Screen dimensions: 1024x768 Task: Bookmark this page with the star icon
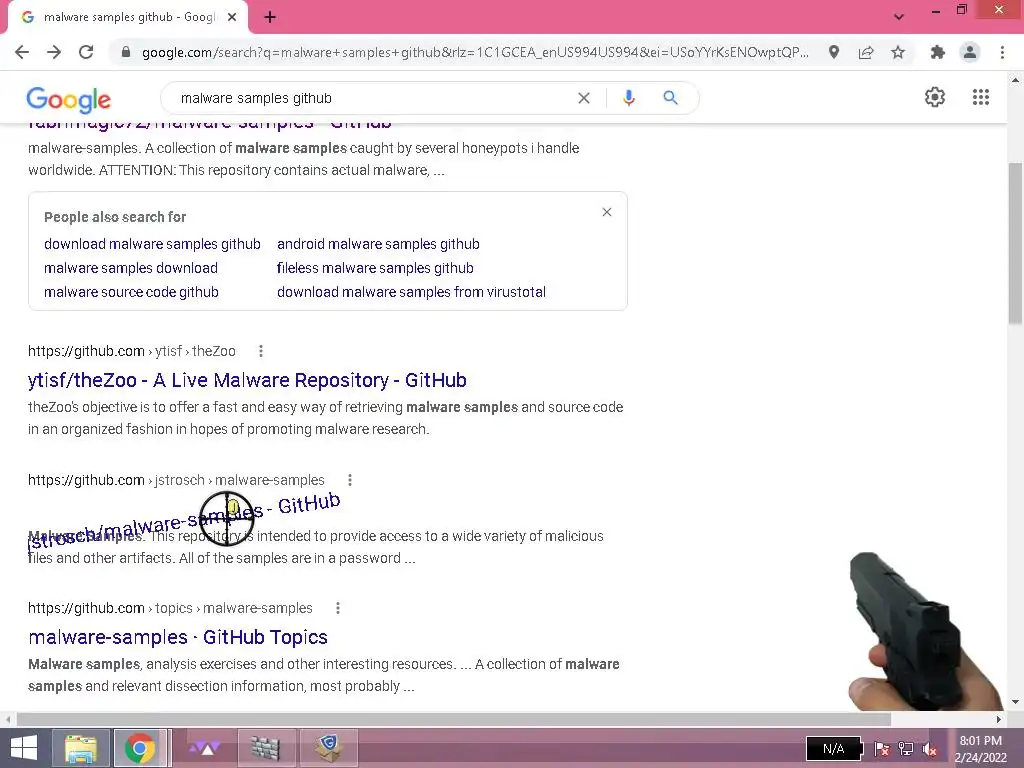click(898, 52)
